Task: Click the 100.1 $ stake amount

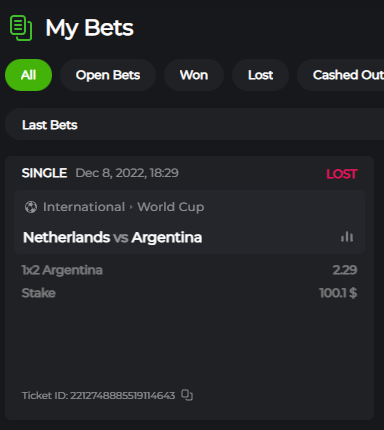Action: point(338,293)
